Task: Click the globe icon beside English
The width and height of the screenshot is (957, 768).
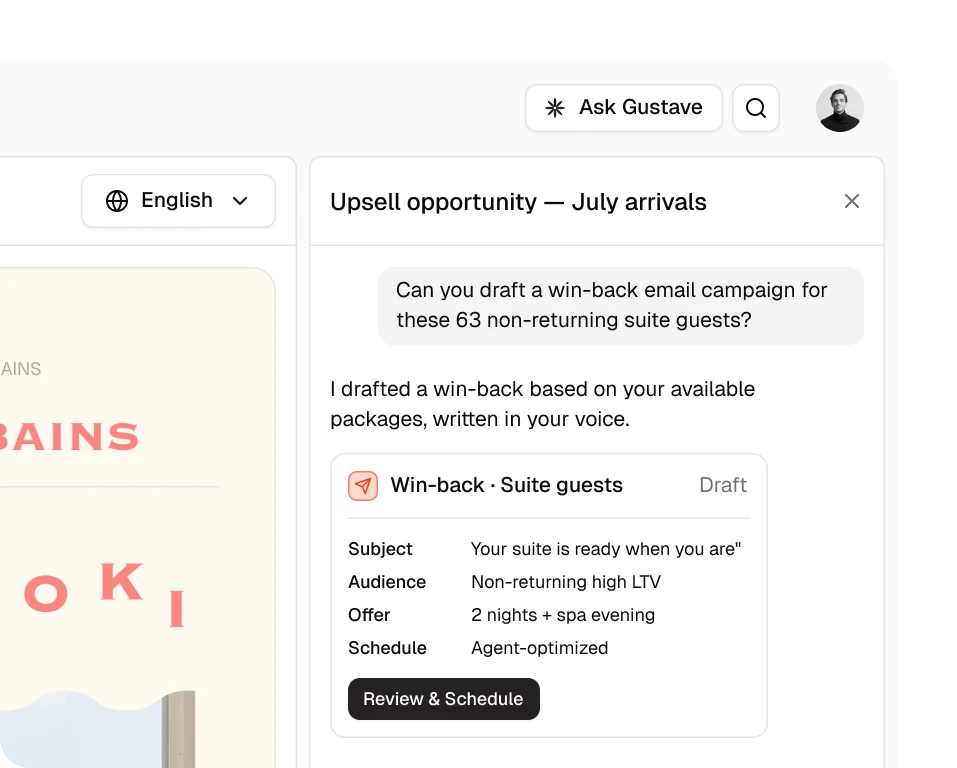Action: point(117,201)
